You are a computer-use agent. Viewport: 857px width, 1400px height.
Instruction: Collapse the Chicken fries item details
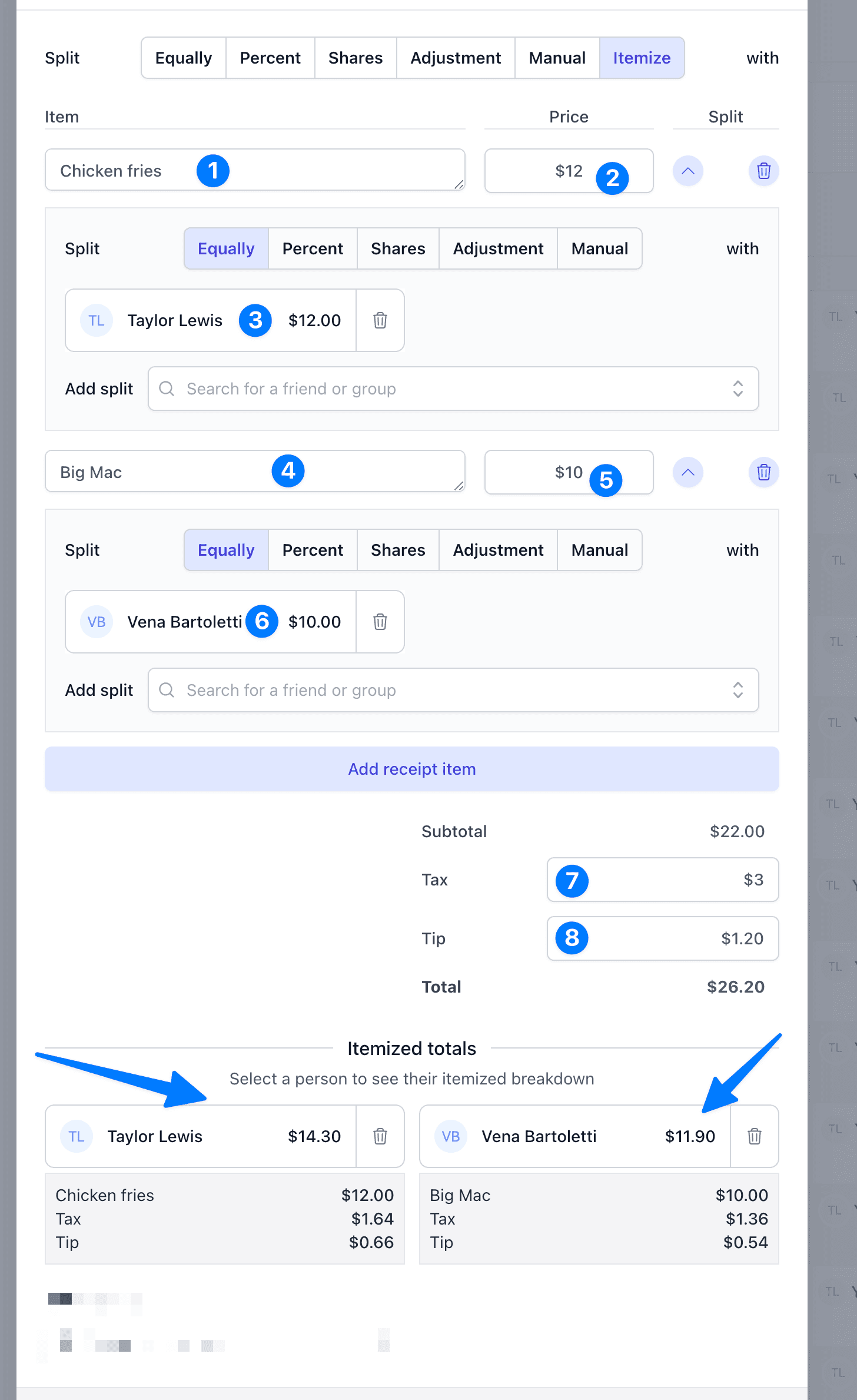tap(687, 171)
